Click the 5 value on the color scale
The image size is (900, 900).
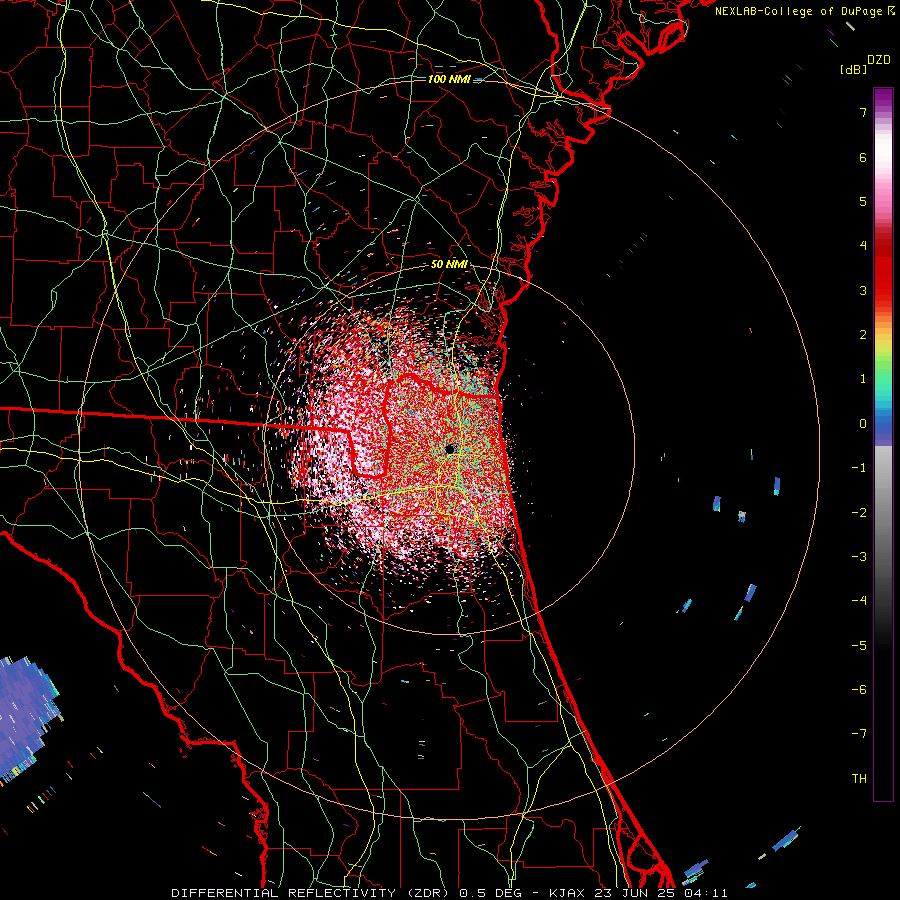863,201
